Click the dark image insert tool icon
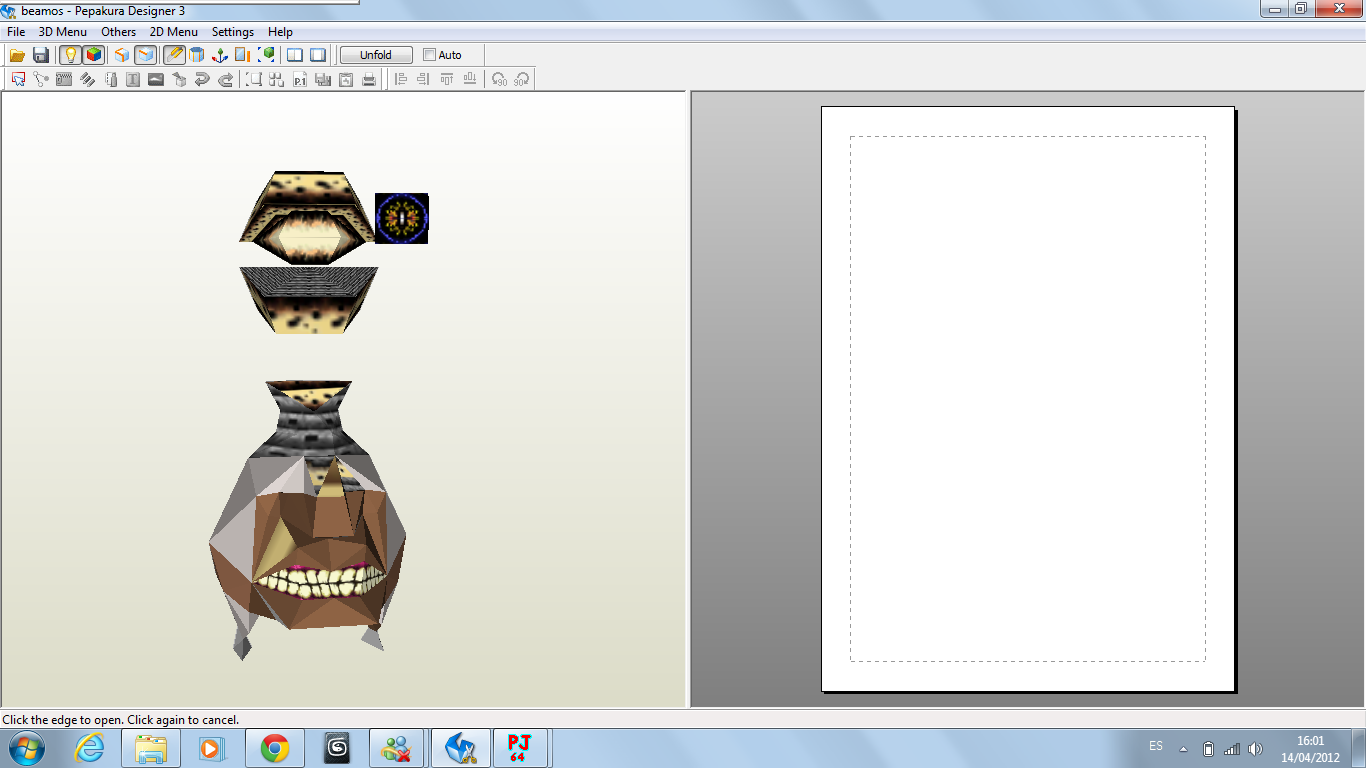The image size is (1366, 768). coord(156,79)
